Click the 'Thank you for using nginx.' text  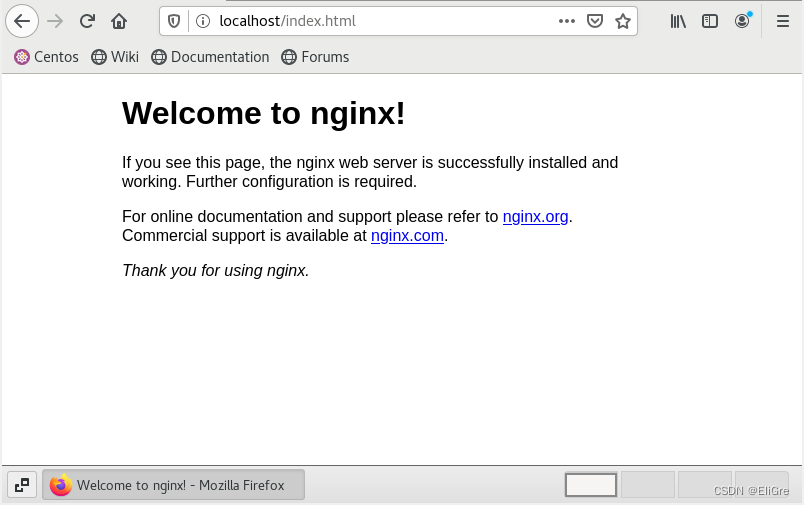pyautogui.click(x=215, y=270)
